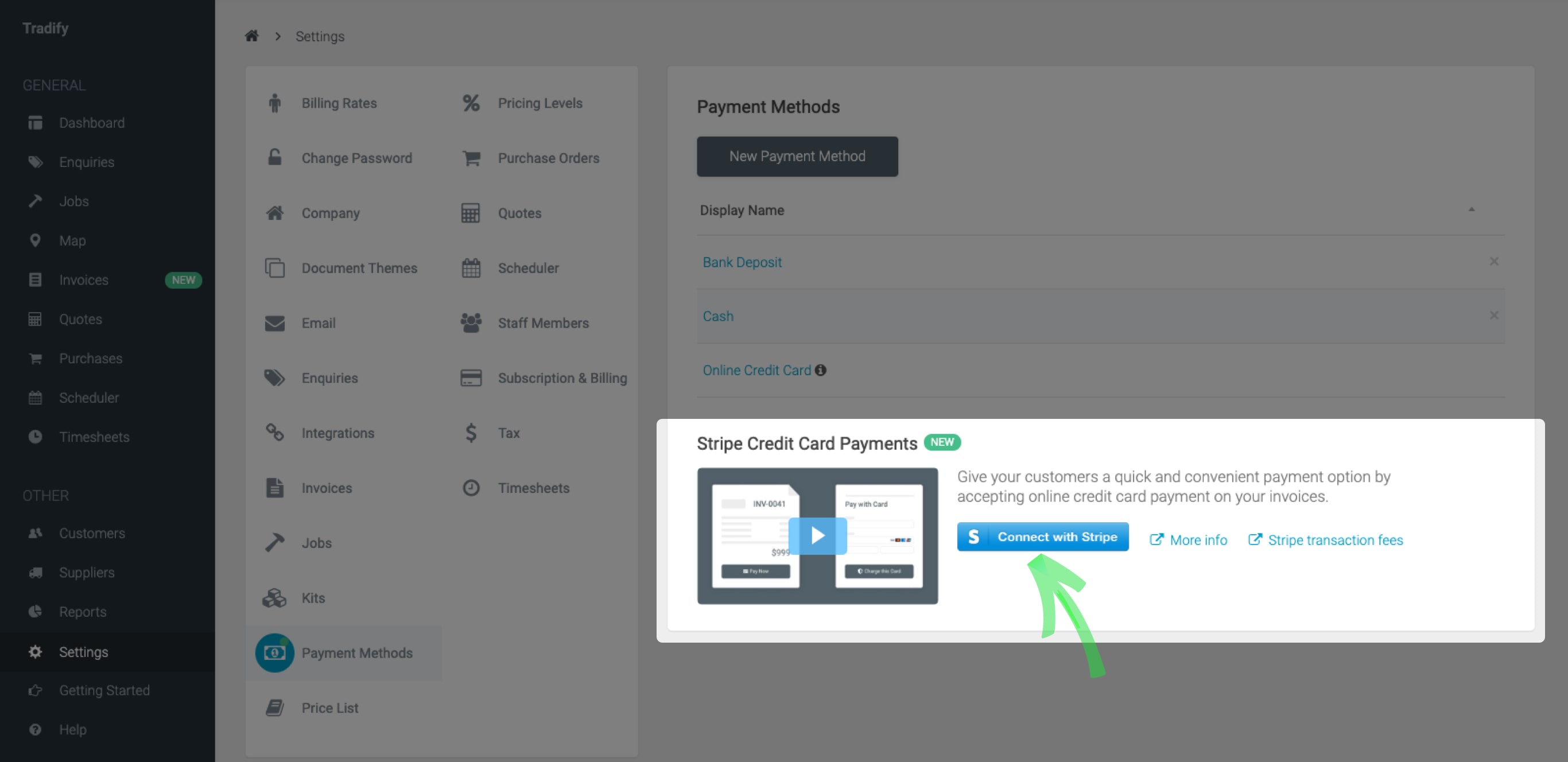Click the Email envelope icon
This screenshot has width=1568, height=762.
(274, 323)
